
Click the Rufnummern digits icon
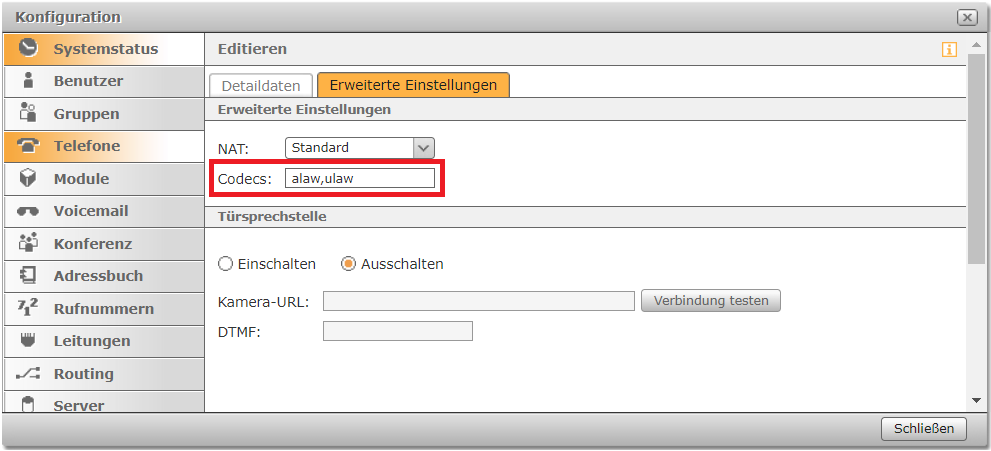click(x=28, y=308)
